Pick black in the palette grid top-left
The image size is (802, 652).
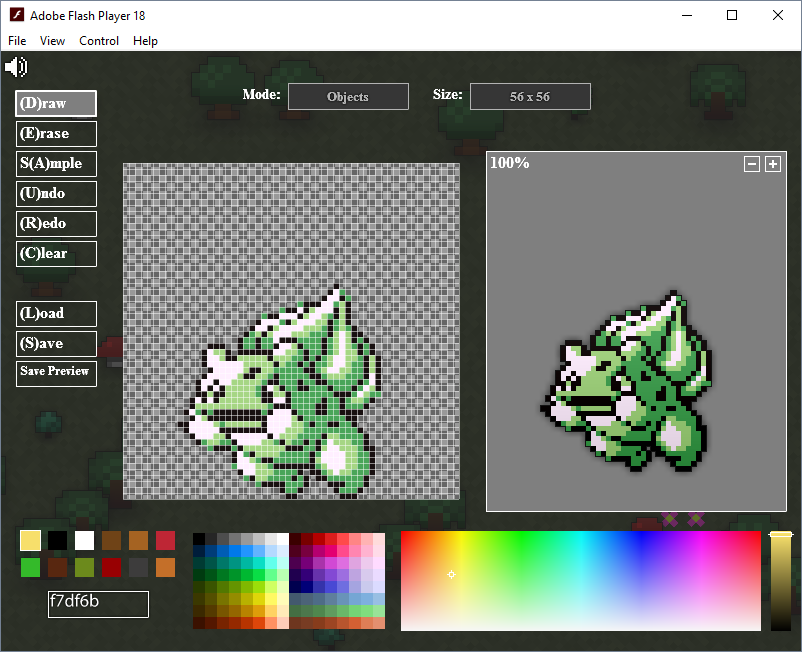pyautogui.click(x=199, y=539)
